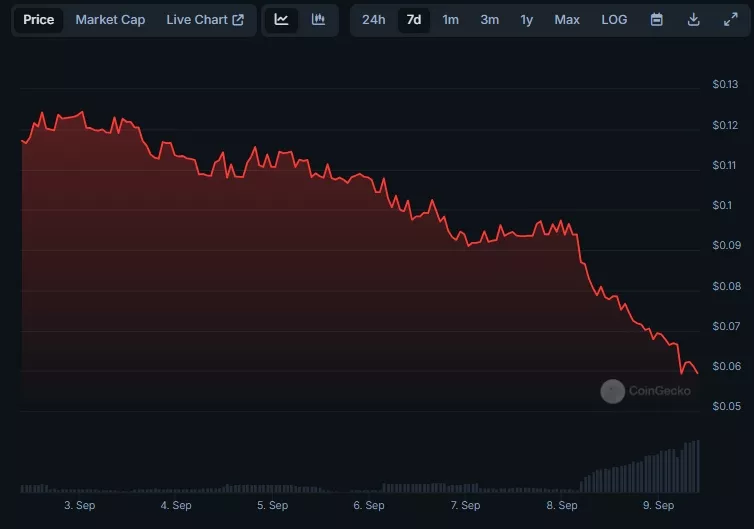Click the price line near 8. Sep drop
This screenshot has width=754, height=529.
click(x=581, y=260)
